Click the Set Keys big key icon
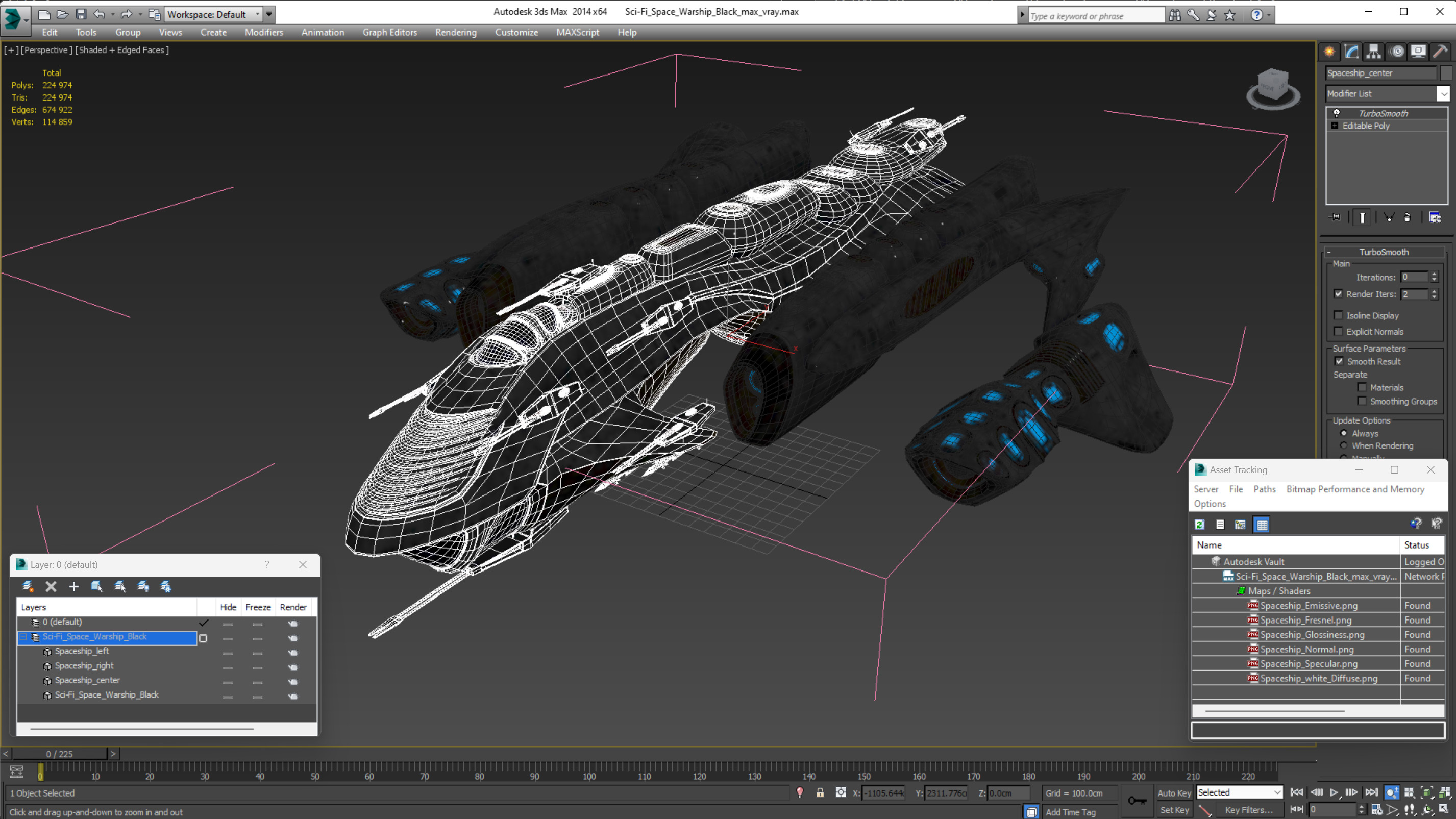 pyautogui.click(x=1137, y=800)
